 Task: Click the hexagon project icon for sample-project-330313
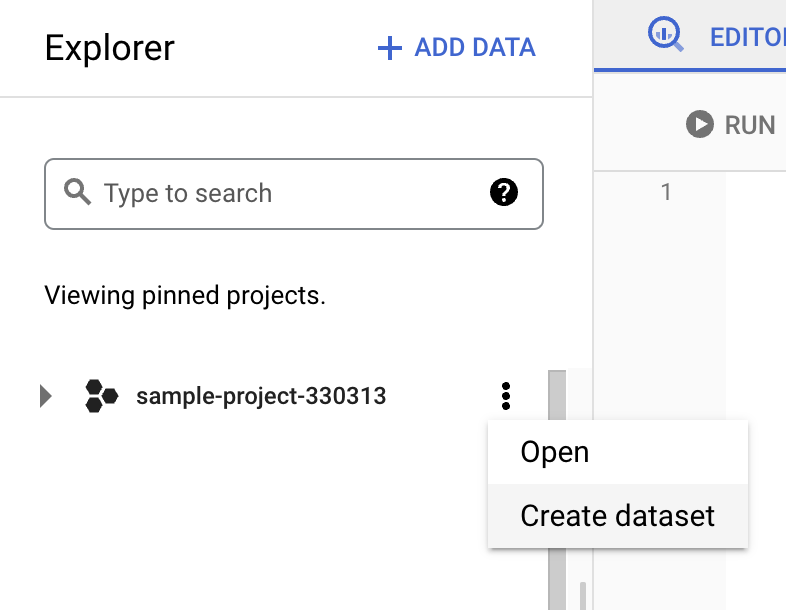(x=101, y=396)
